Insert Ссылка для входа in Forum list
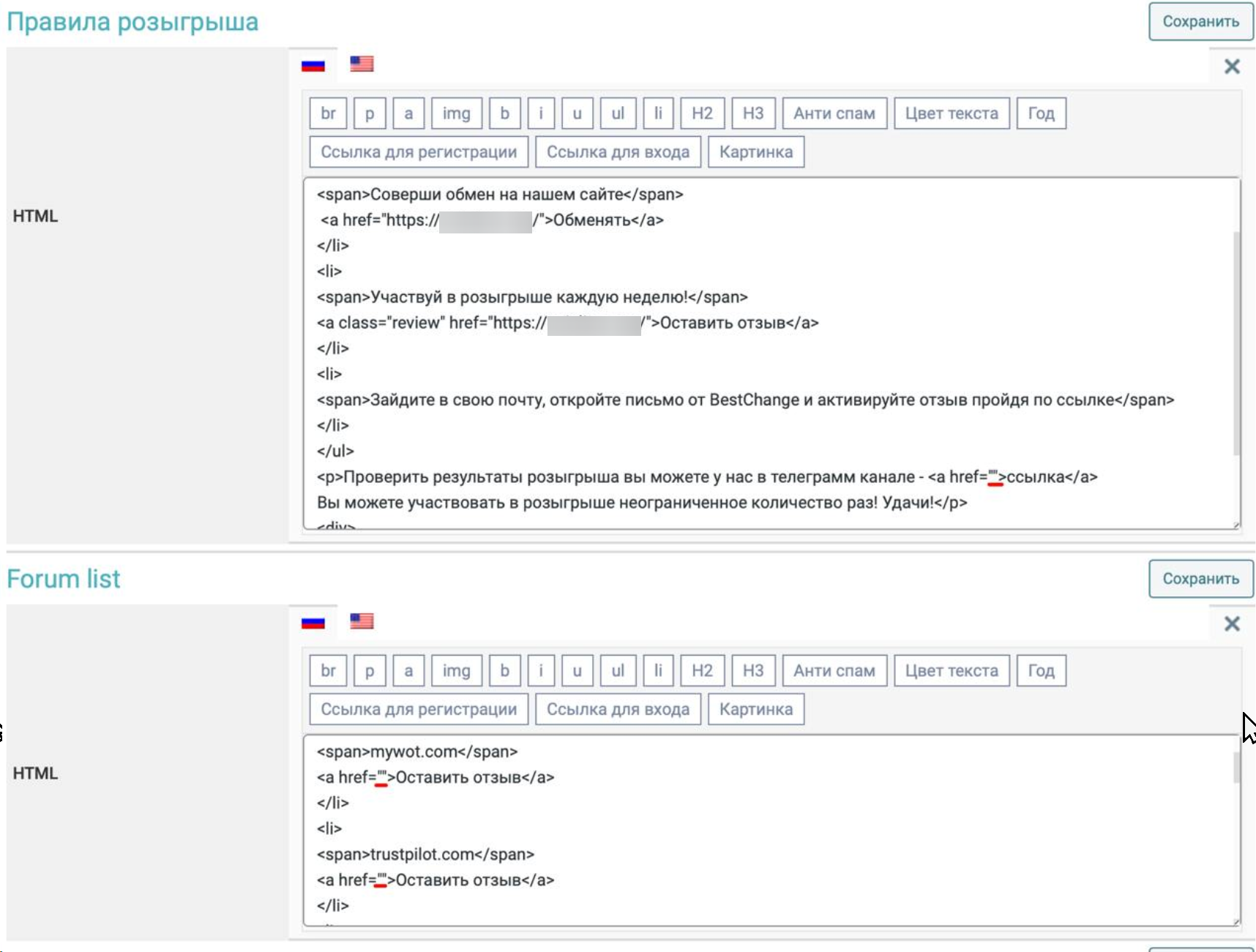Screen dimensions: 1256x952 618,710
